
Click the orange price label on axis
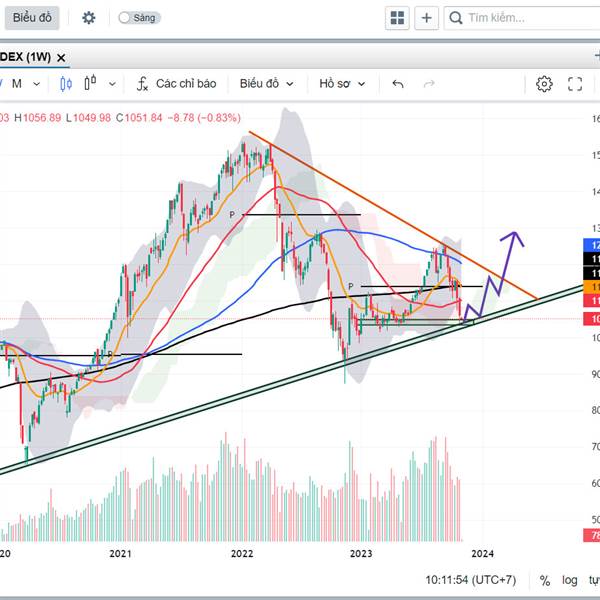pos(592,287)
